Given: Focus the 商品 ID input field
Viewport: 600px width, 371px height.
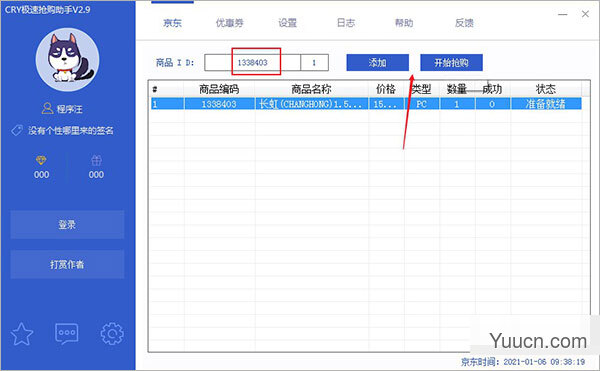Looking at the screenshot, I should (252, 62).
